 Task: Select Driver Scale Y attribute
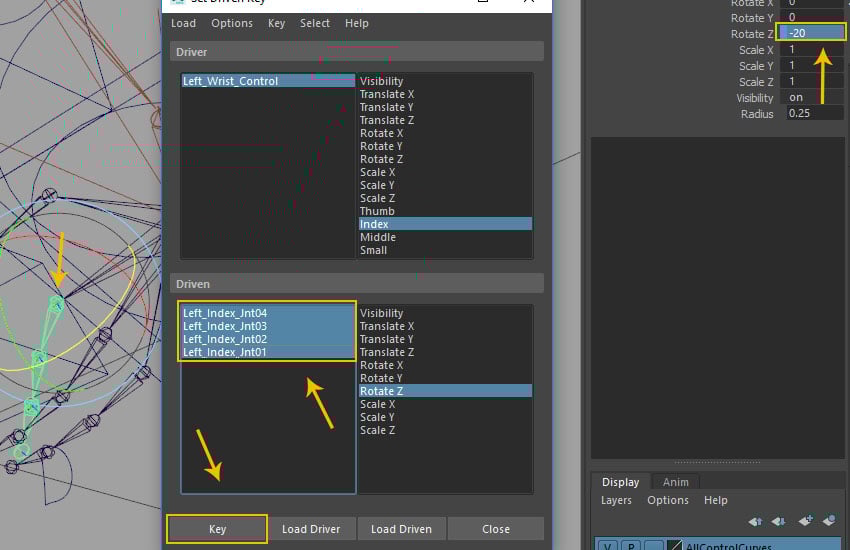click(445, 185)
